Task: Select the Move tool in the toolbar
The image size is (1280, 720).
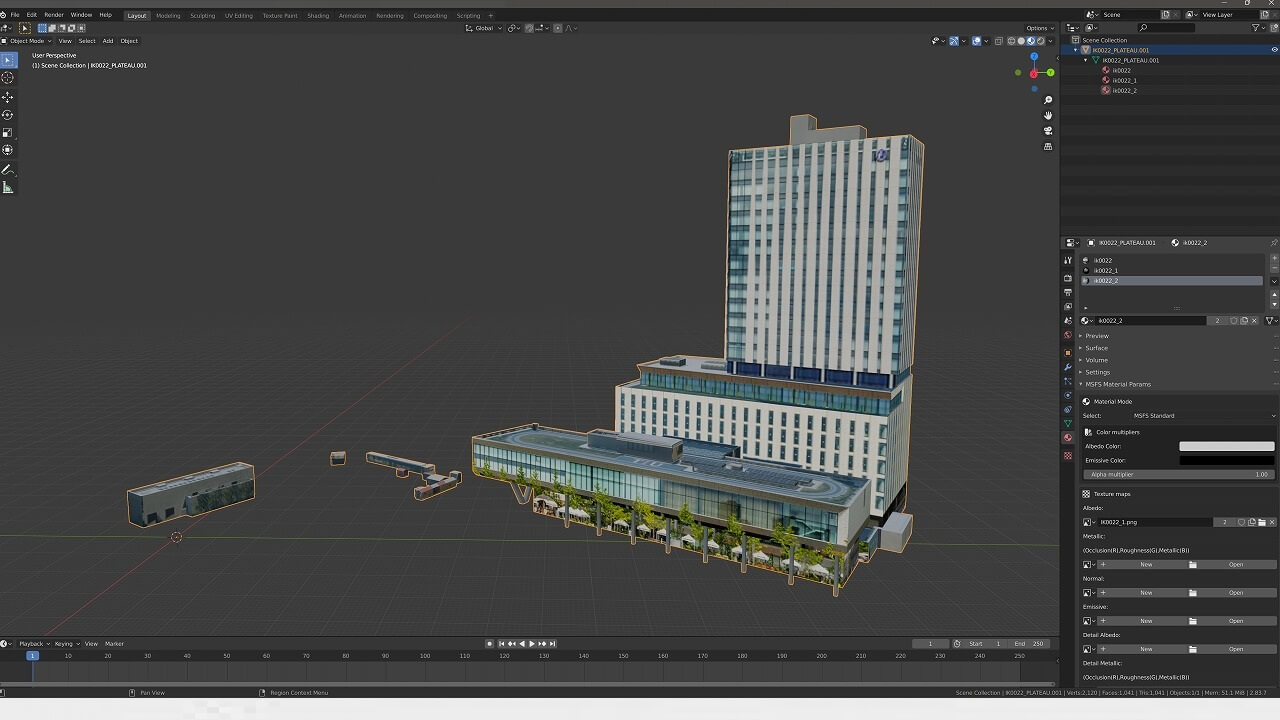Action: click(8, 97)
